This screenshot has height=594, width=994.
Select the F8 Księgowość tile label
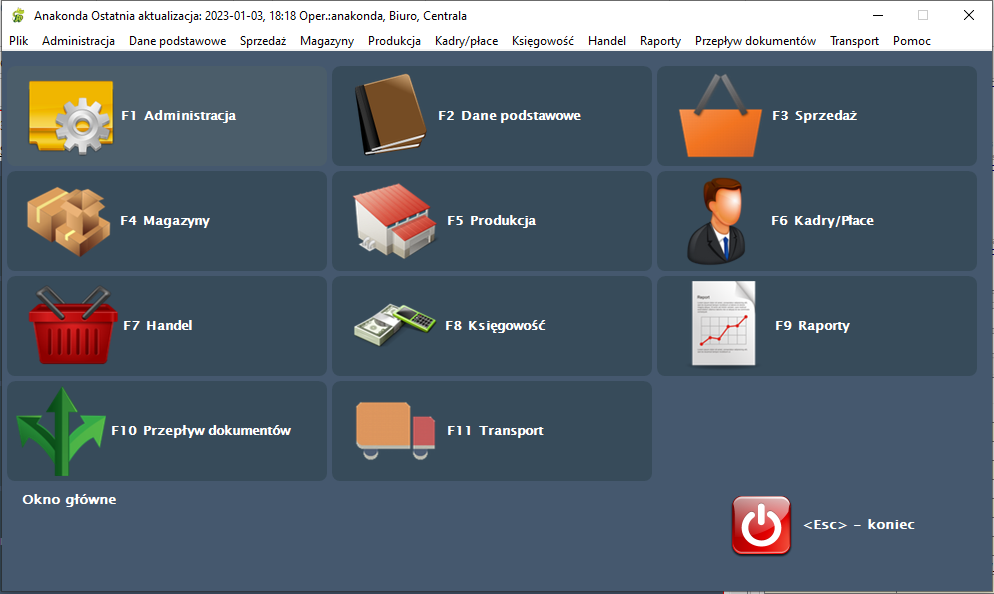click(495, 326)
